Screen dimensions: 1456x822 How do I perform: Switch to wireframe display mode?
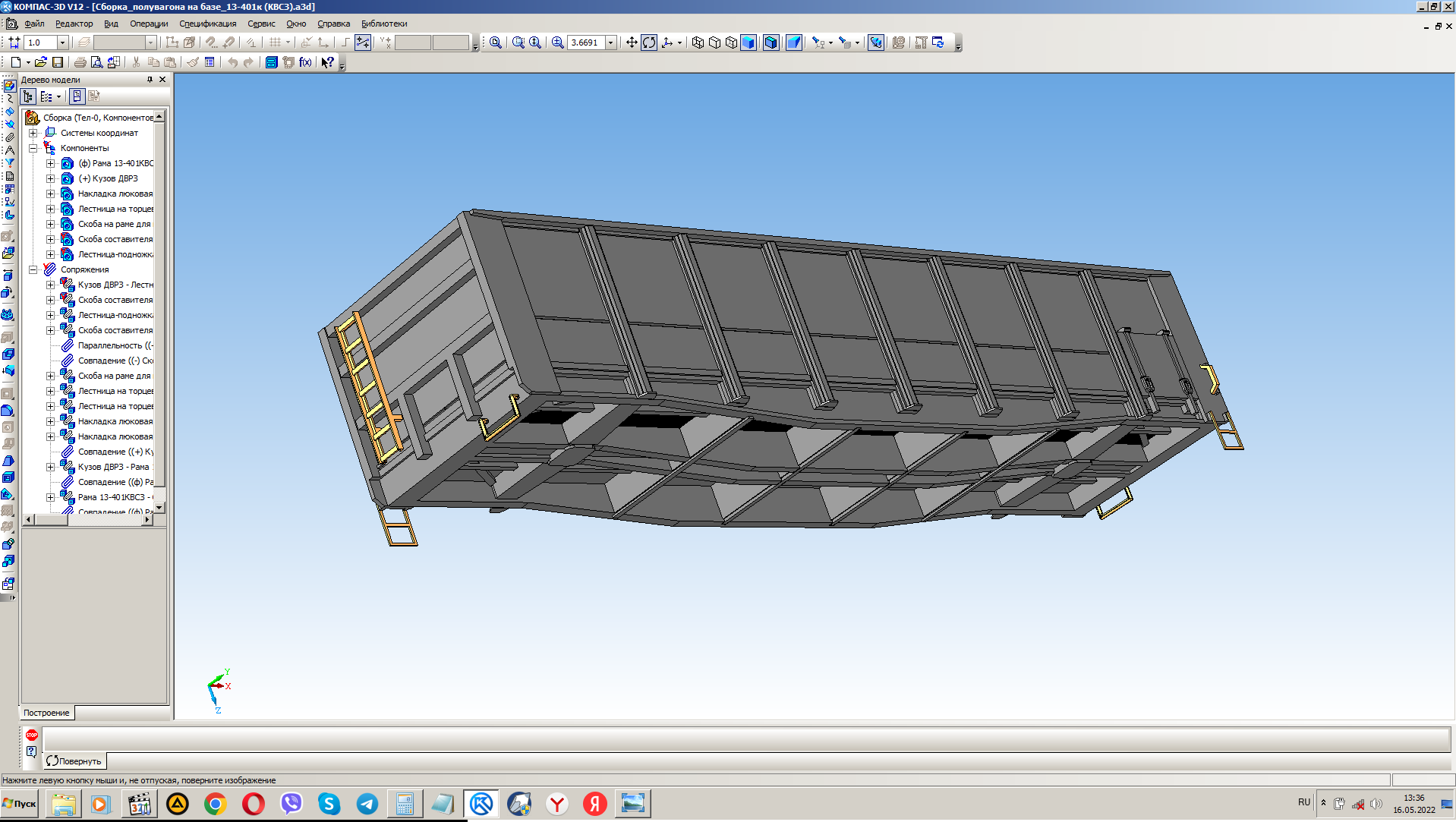[698, 43]
